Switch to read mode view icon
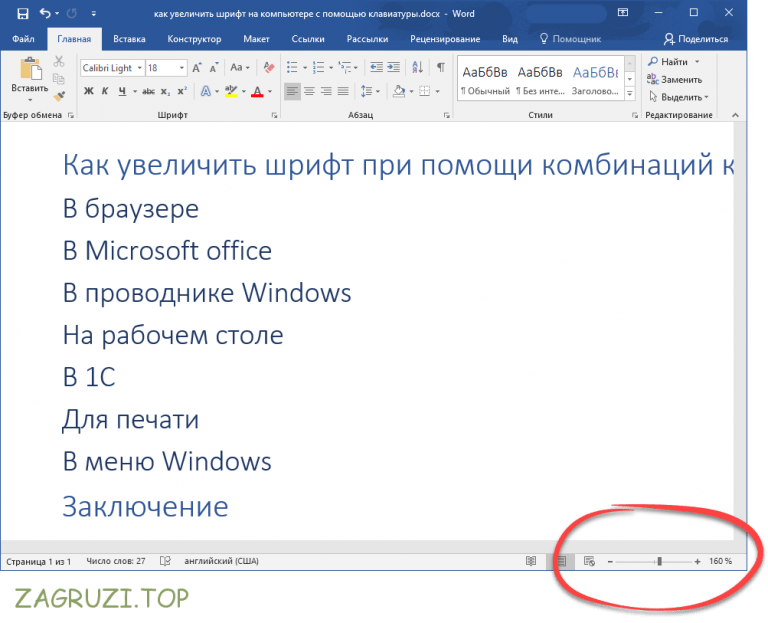 tap(531, 561)
